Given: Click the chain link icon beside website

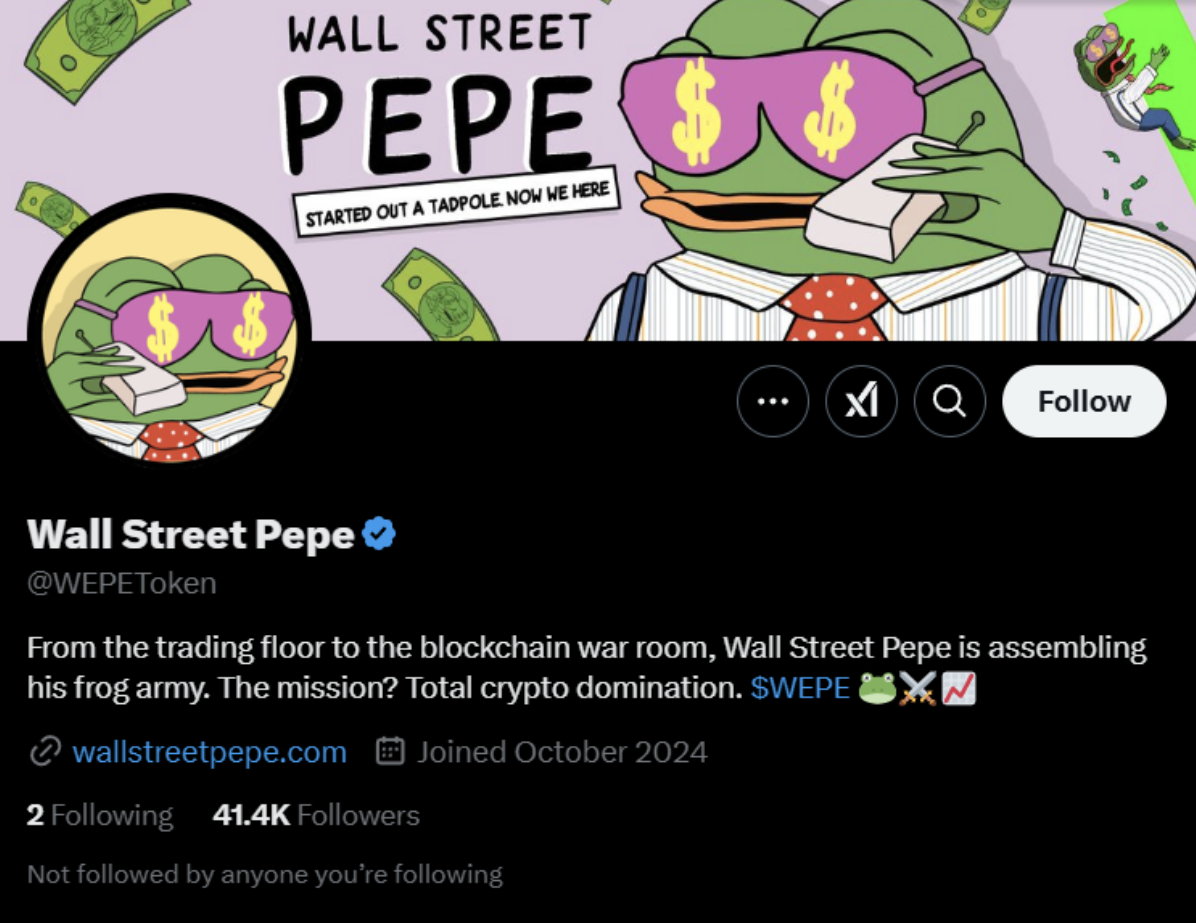Looking at the screenshot, I should (x=42, y=752).
